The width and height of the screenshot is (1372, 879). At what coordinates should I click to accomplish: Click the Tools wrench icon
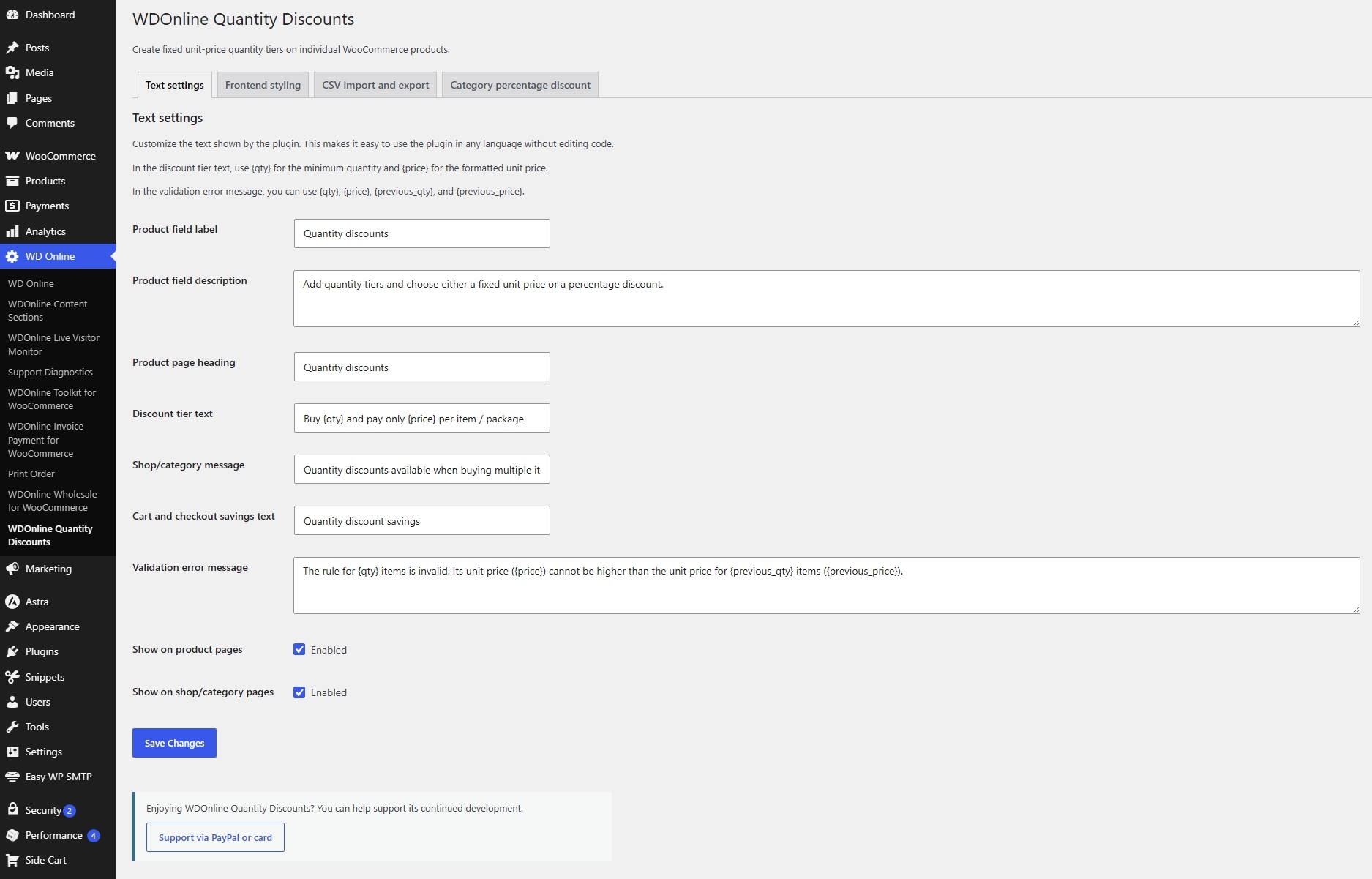click(12, 727)
